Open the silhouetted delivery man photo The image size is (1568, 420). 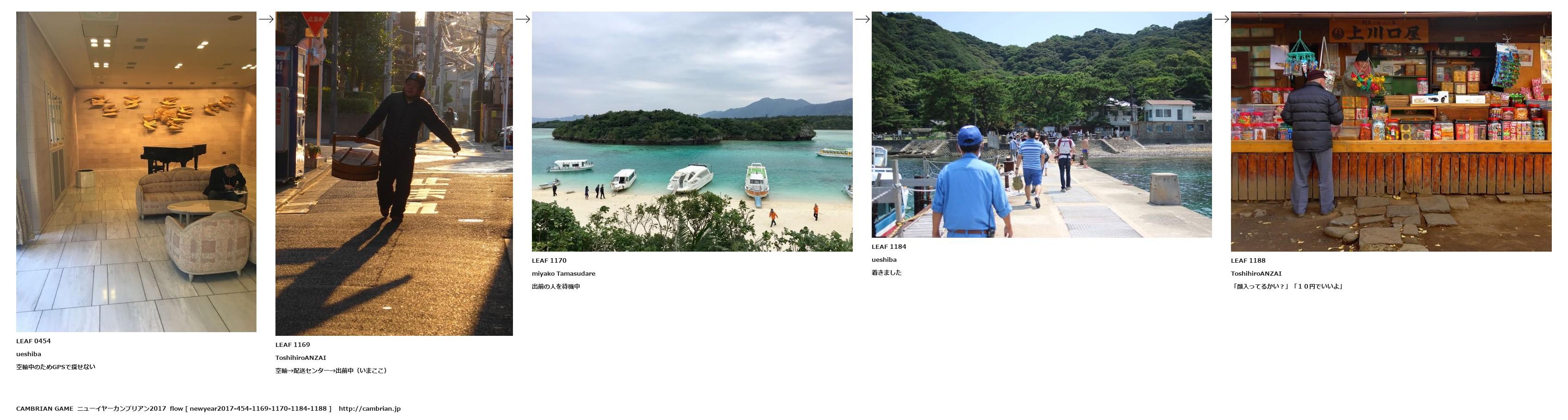[394, 174]
